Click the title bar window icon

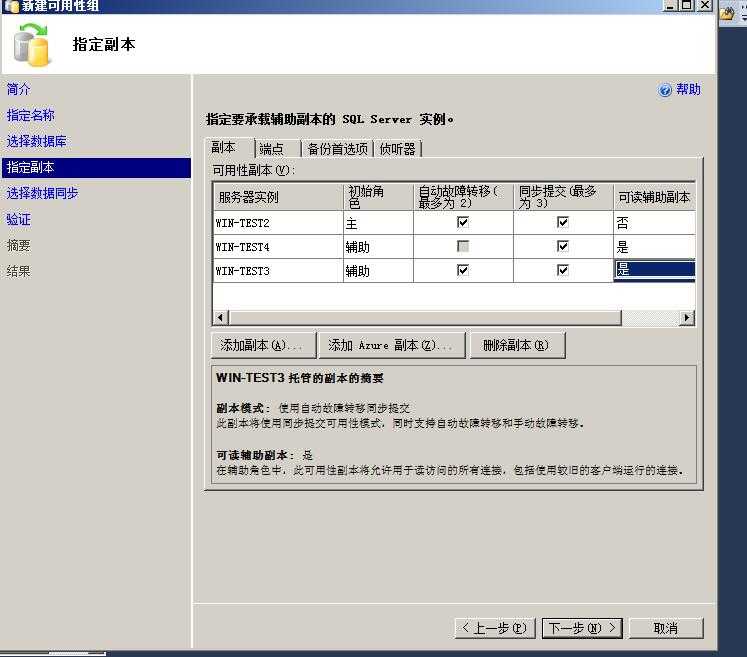10,6
